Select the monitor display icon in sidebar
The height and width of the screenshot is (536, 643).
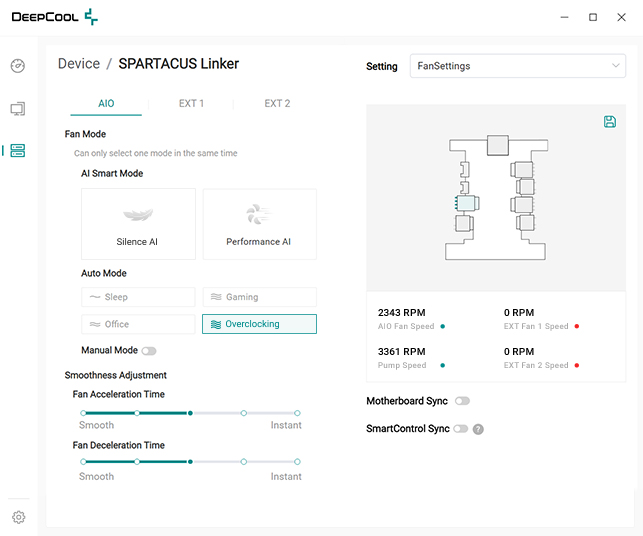coord(18,108)
